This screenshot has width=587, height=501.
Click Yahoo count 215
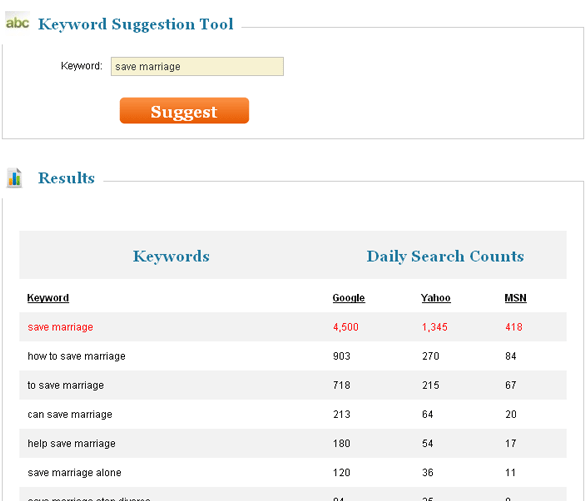point(431,385)
